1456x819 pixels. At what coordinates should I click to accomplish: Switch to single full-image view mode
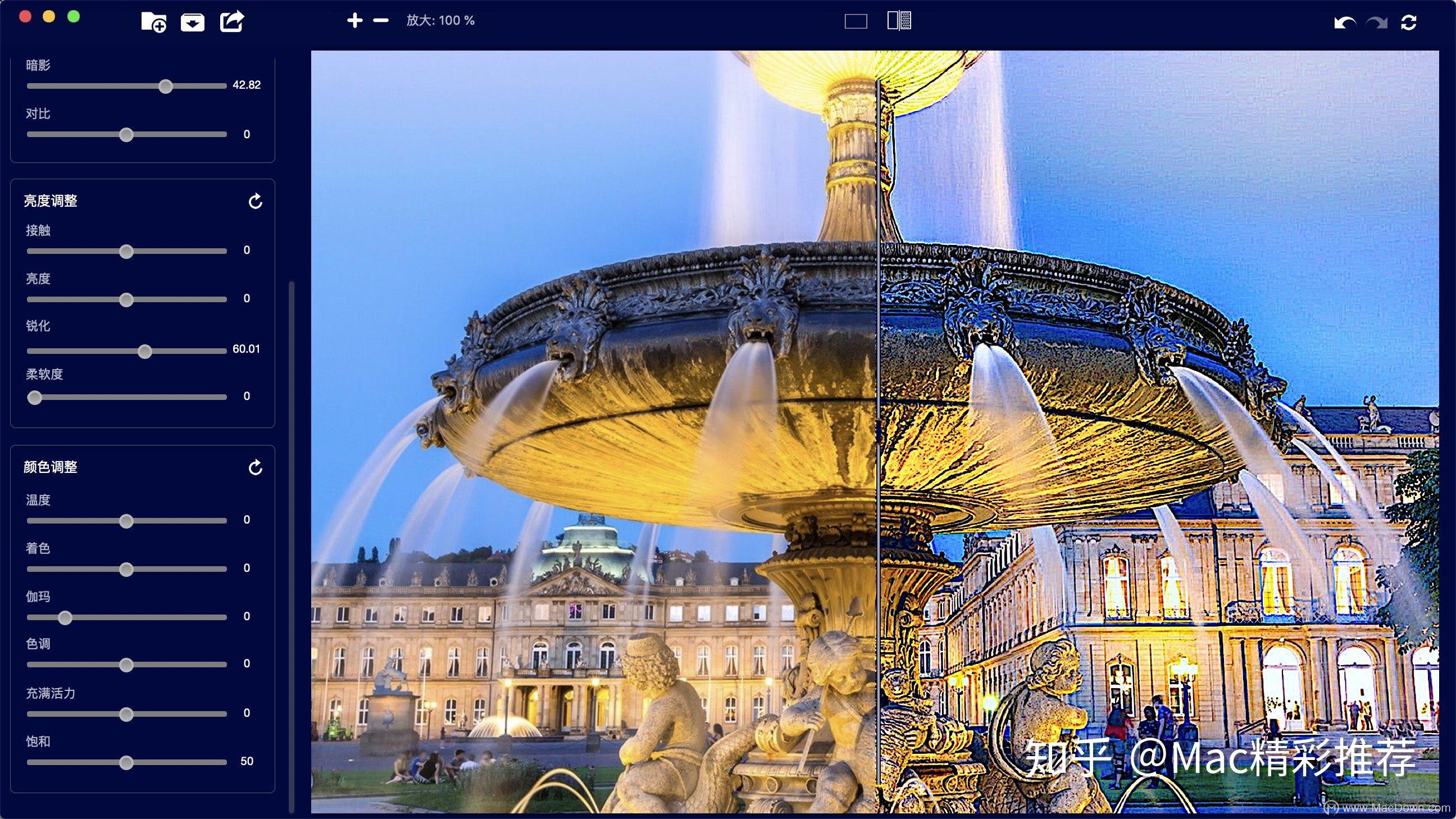[x=856, y=21]
